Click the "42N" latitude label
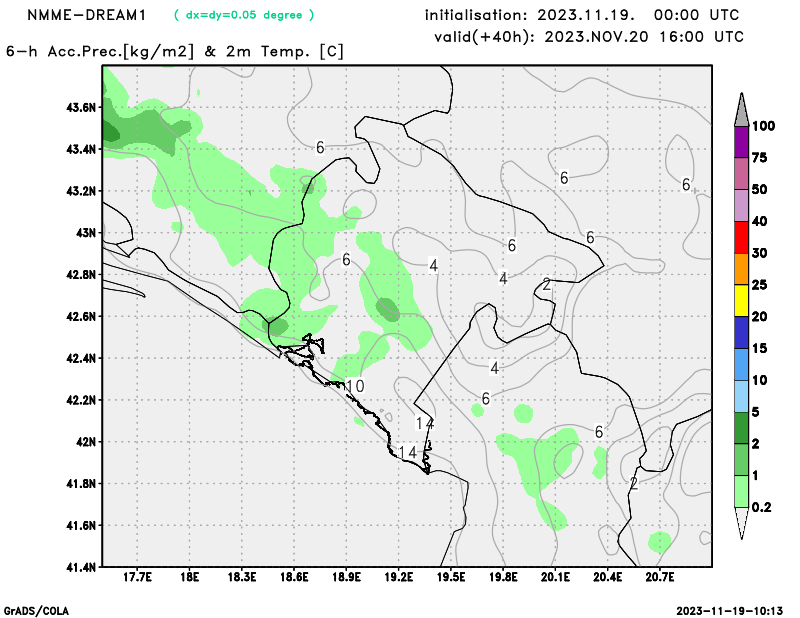The width and height of the screenshot is (800, 618). tap(86, 442)
